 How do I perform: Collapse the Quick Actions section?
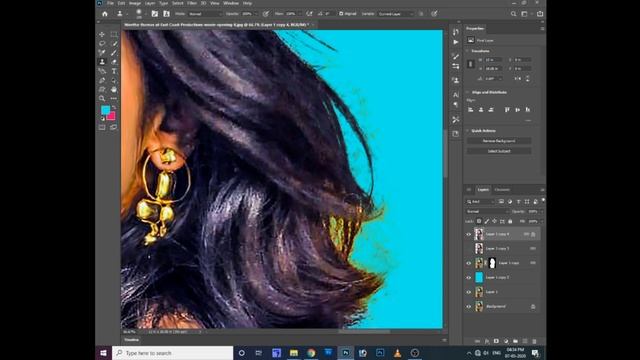pos(468,131)
